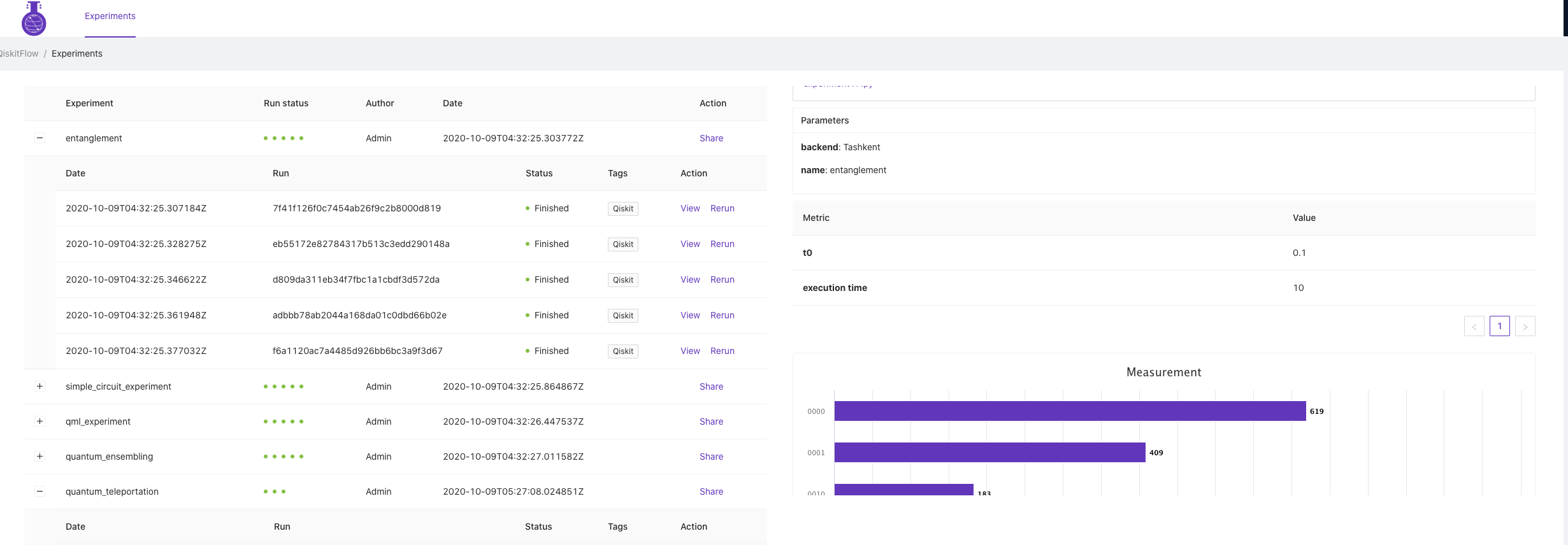Click the Experiment column header

point(89,103)
